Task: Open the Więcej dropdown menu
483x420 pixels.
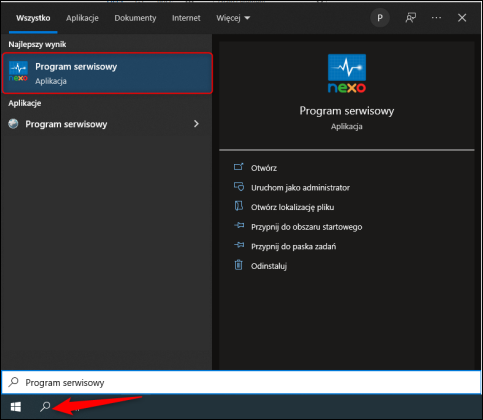Action: 233,18
